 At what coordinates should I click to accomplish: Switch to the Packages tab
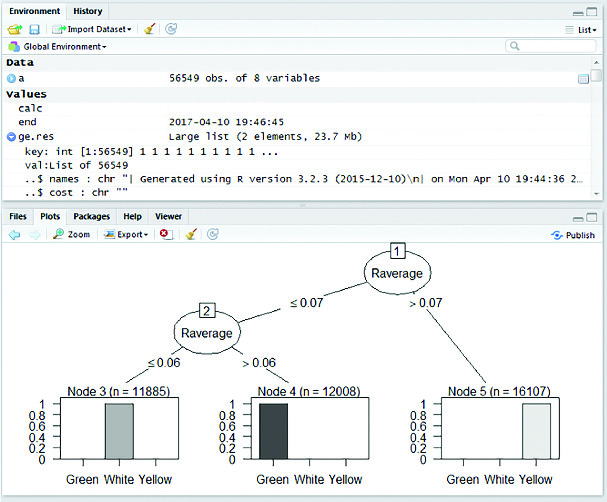tap(91, 216)
